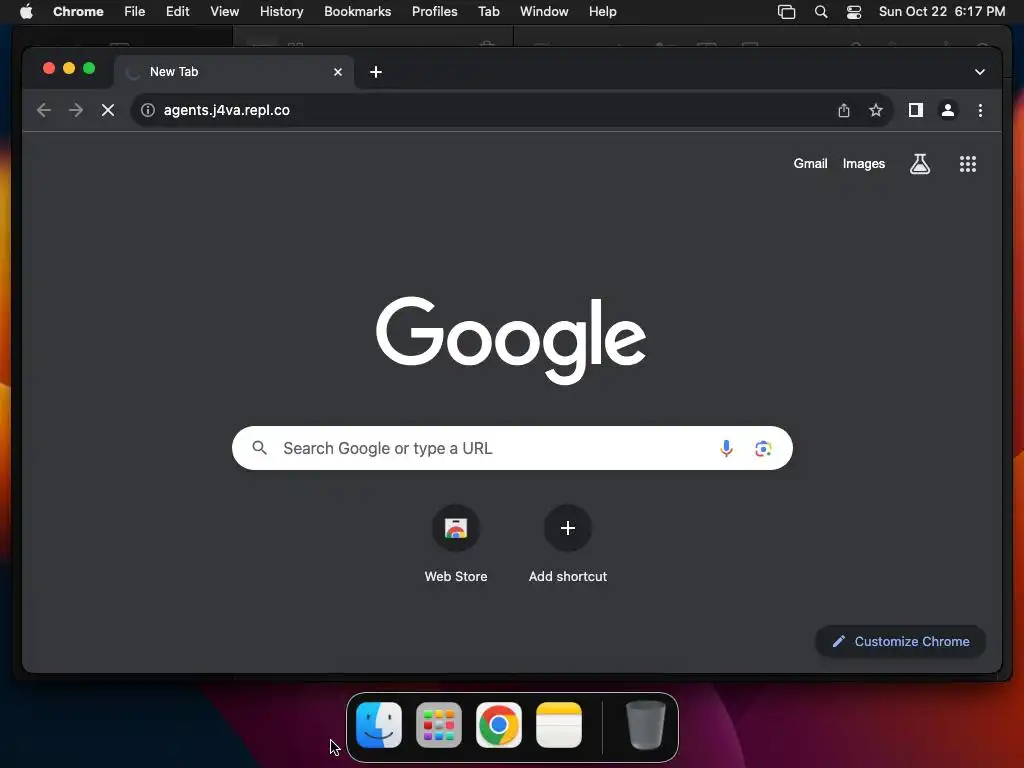Open the Edit menu
The height and width of the screenshot is (768, 1024).
click(x=178, y=12)
